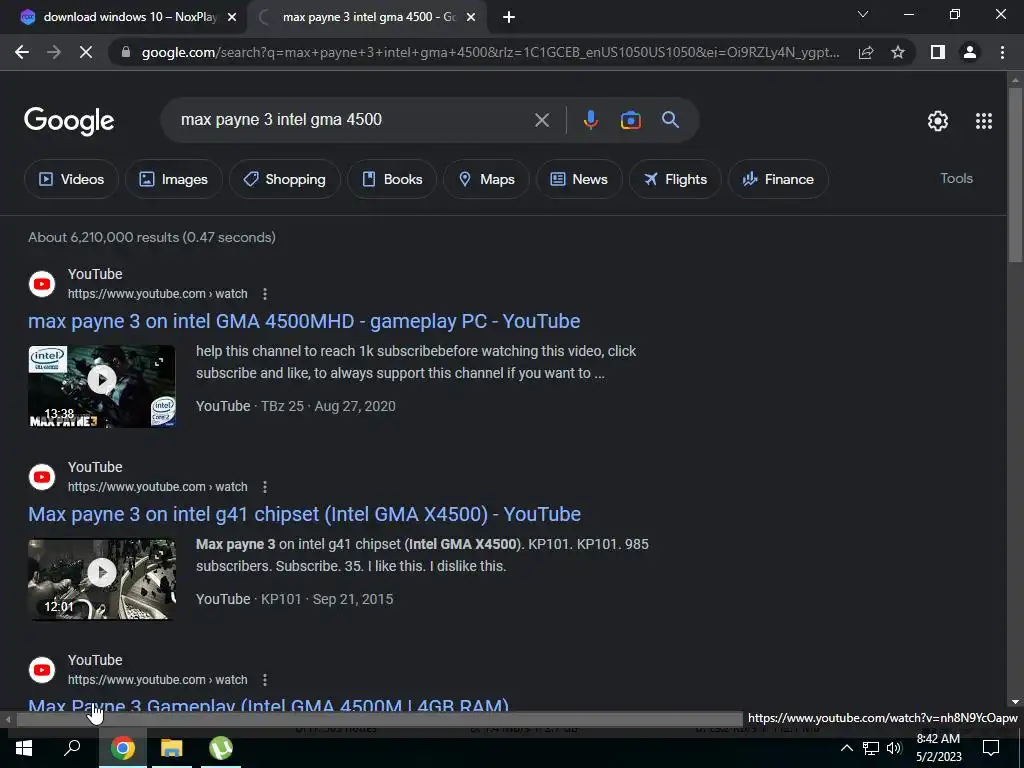Share this page from the address bar
The image size is (1024, 768).
tap(866, 52)
